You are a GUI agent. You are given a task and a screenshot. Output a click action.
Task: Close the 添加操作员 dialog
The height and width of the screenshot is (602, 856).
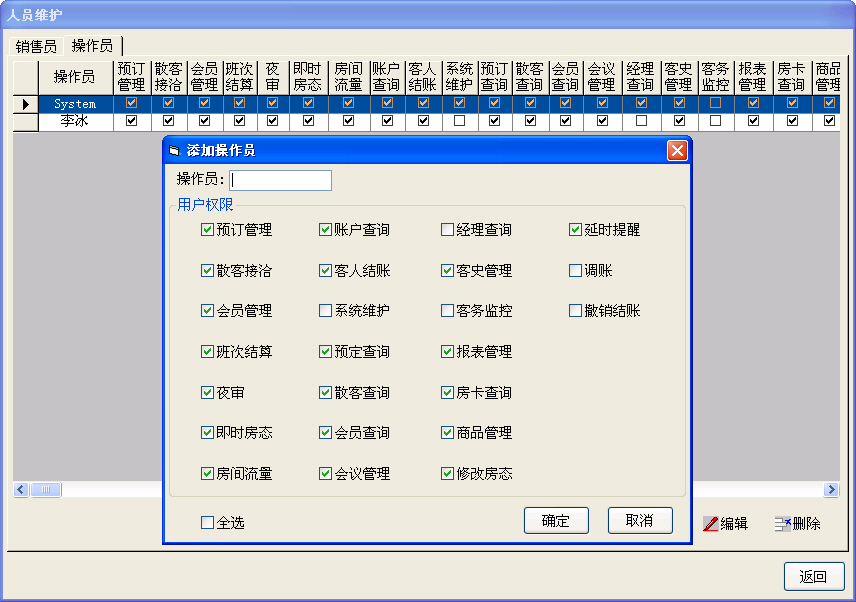click(677, 151)
